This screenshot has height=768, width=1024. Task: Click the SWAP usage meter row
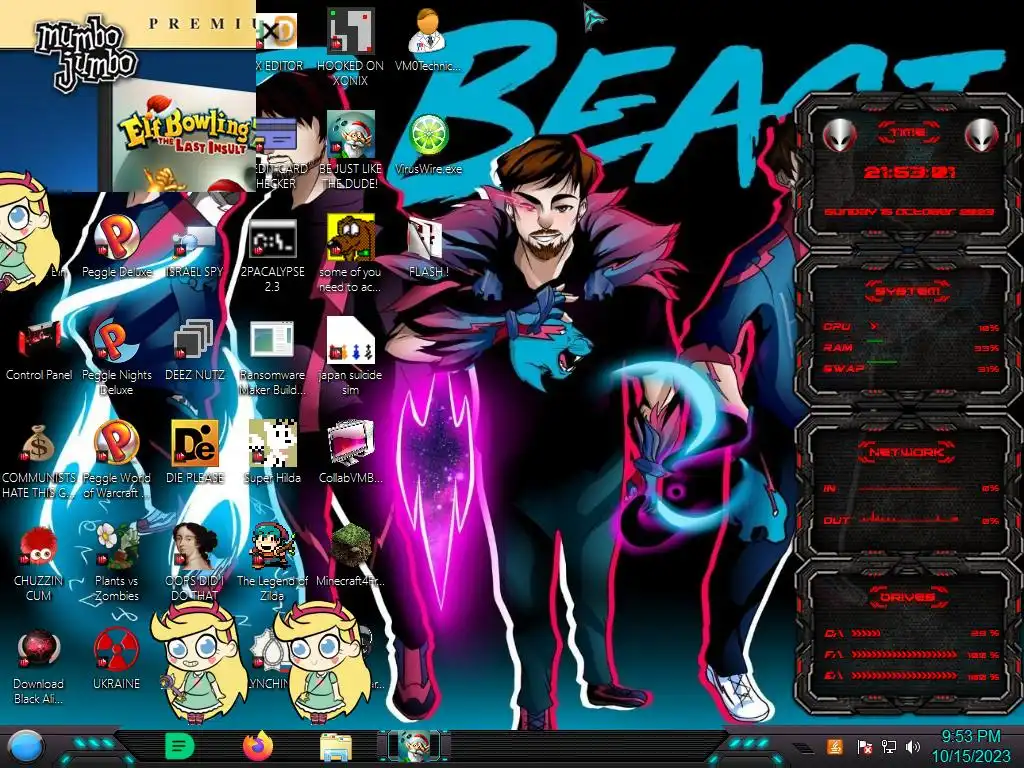point(911,368)
